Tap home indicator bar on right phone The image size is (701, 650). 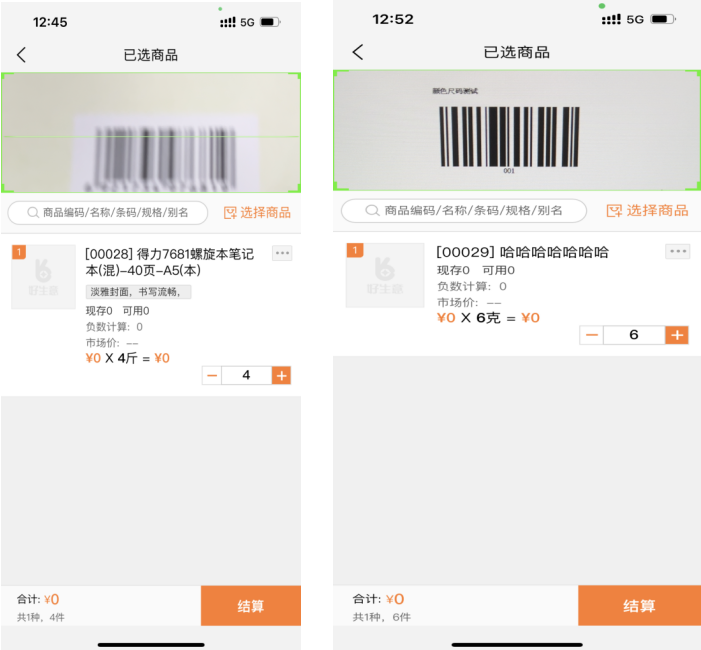click(x=517, y=645)
